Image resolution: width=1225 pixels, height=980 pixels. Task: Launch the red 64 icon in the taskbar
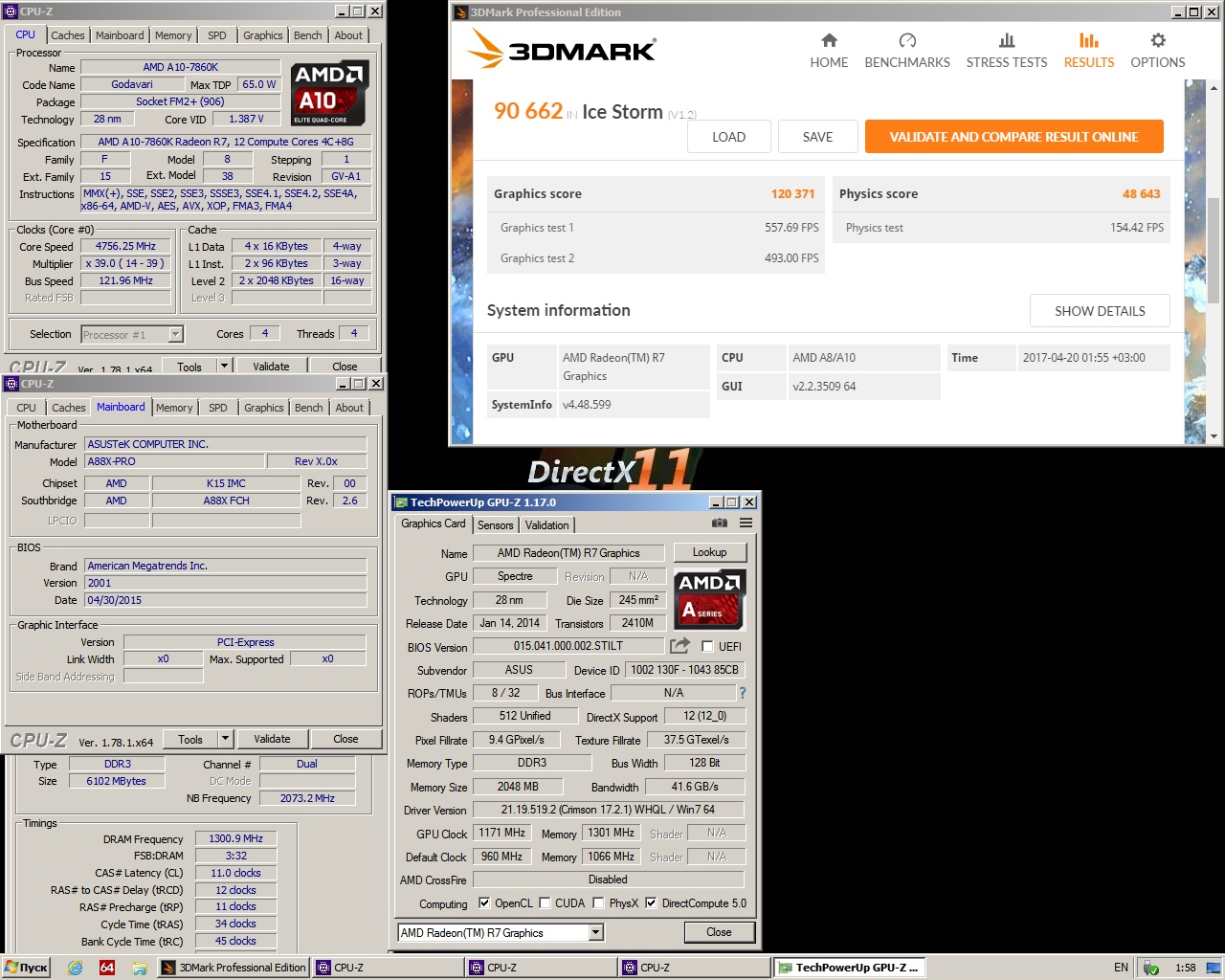107,968
